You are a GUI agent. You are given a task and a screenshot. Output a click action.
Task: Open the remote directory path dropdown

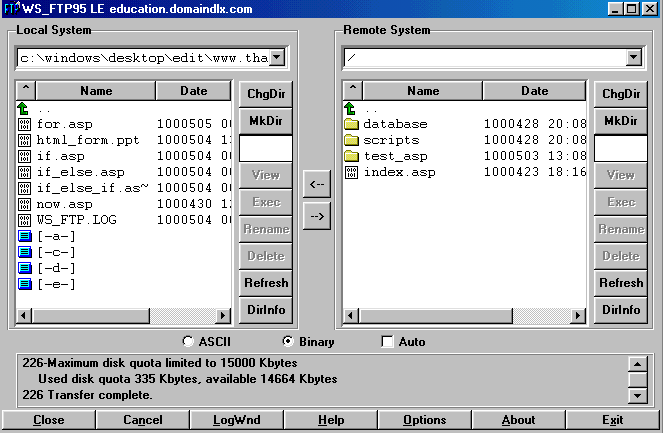[x=633, y=57]
